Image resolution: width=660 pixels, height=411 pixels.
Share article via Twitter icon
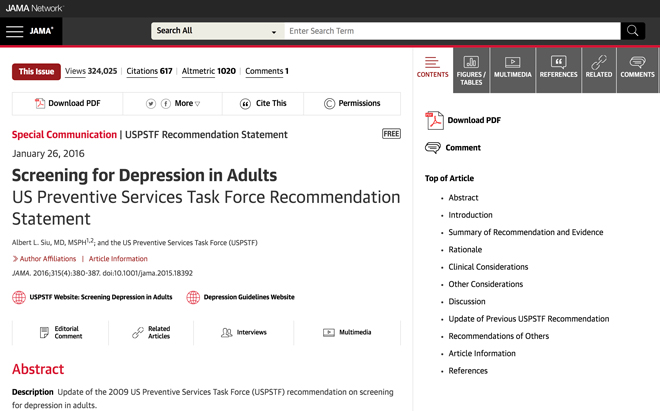coord(151,104)
